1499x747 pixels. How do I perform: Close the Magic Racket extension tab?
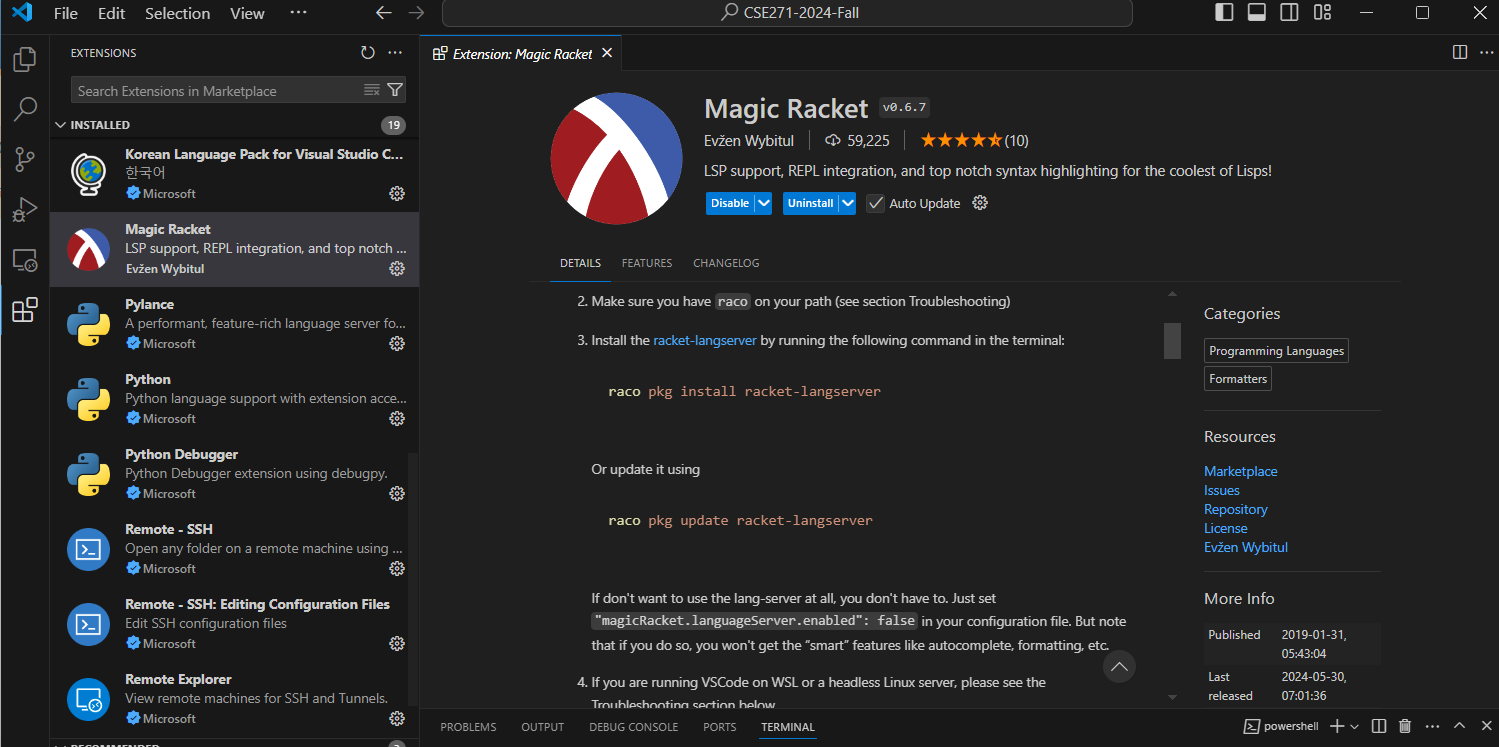click(607, 53)
